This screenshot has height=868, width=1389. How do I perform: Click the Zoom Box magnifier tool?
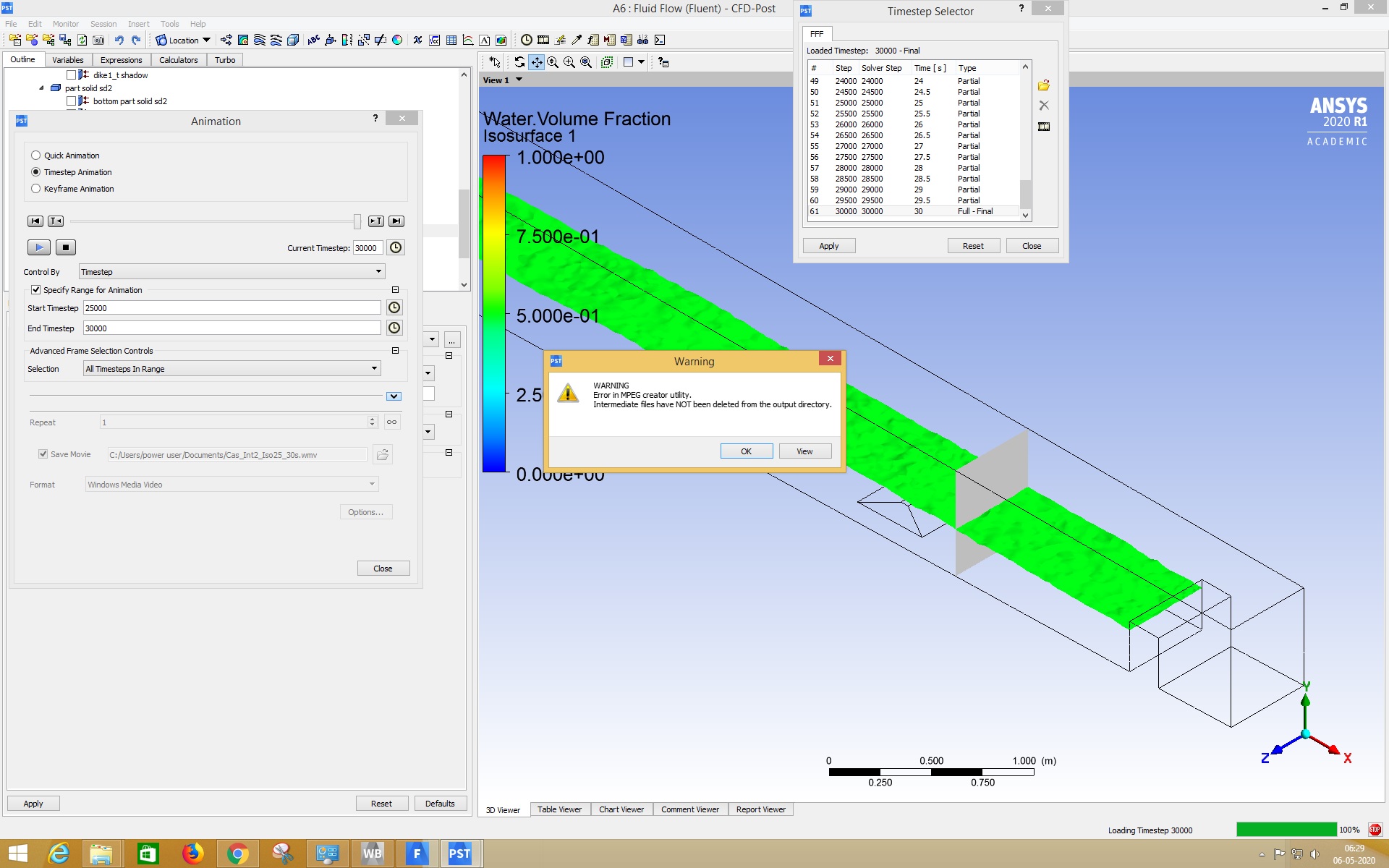pos(569,62)
